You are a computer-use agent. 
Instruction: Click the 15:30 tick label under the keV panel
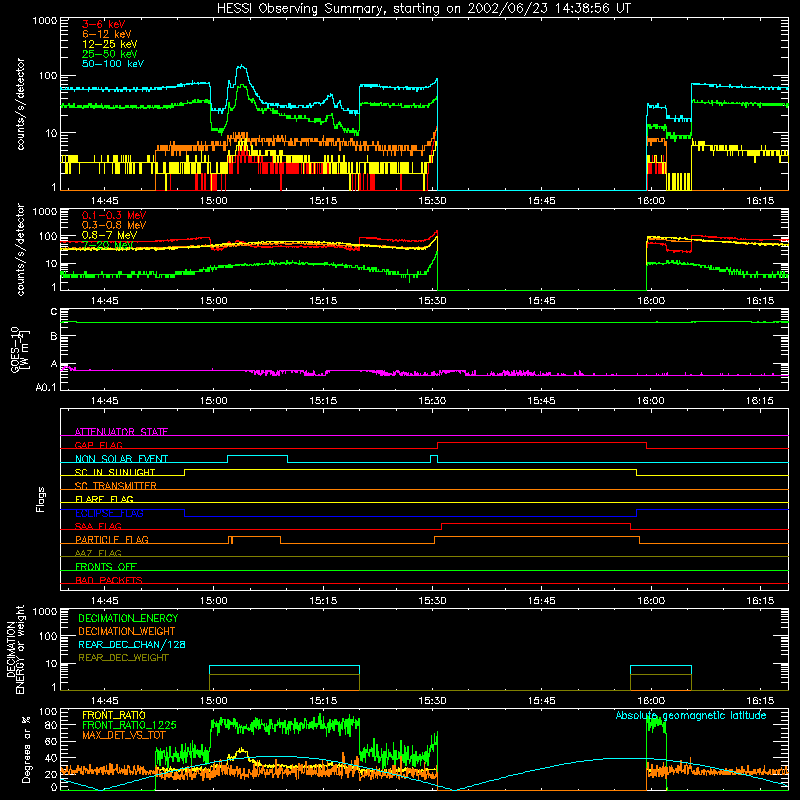coord(432,201)
